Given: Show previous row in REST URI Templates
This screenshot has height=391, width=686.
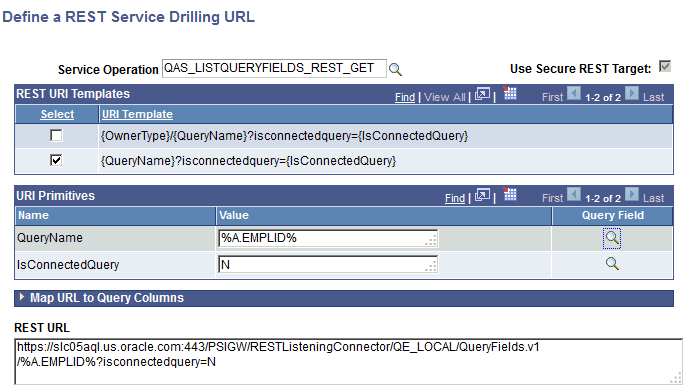Looking at the screenshot, I should 574,93.
